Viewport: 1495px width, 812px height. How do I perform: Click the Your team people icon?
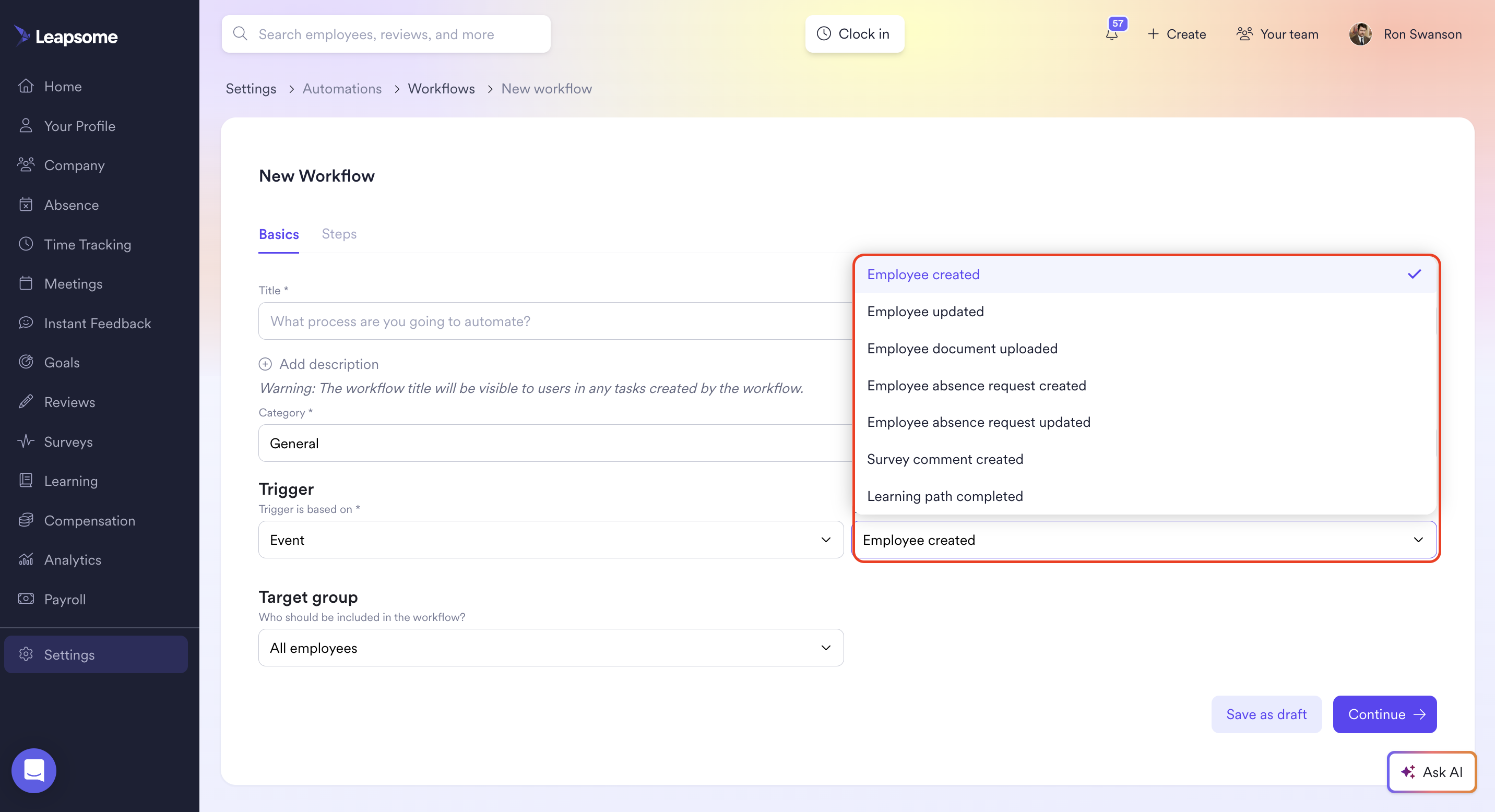[1244, 33]
